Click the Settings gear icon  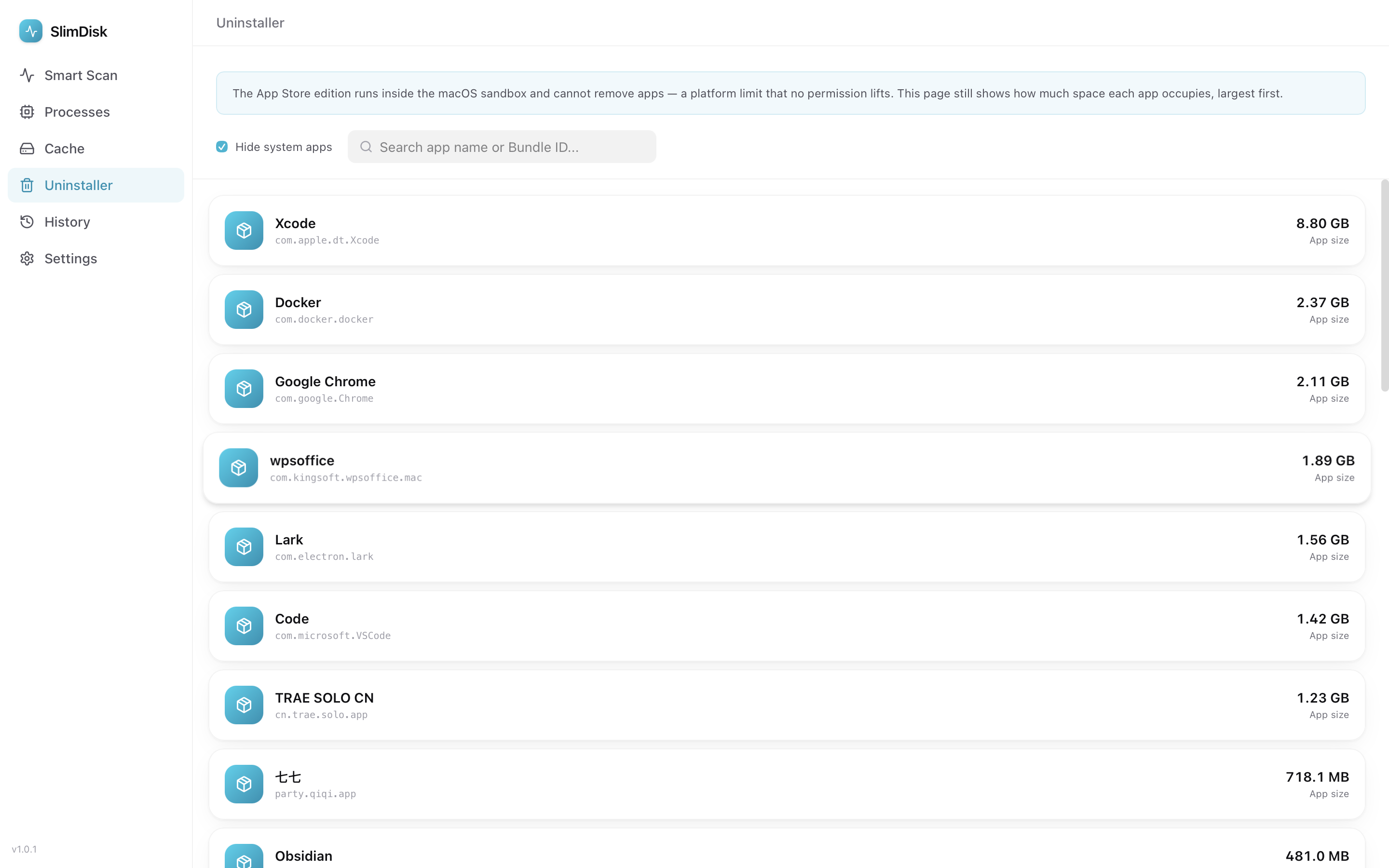click(x=27, y=258)
